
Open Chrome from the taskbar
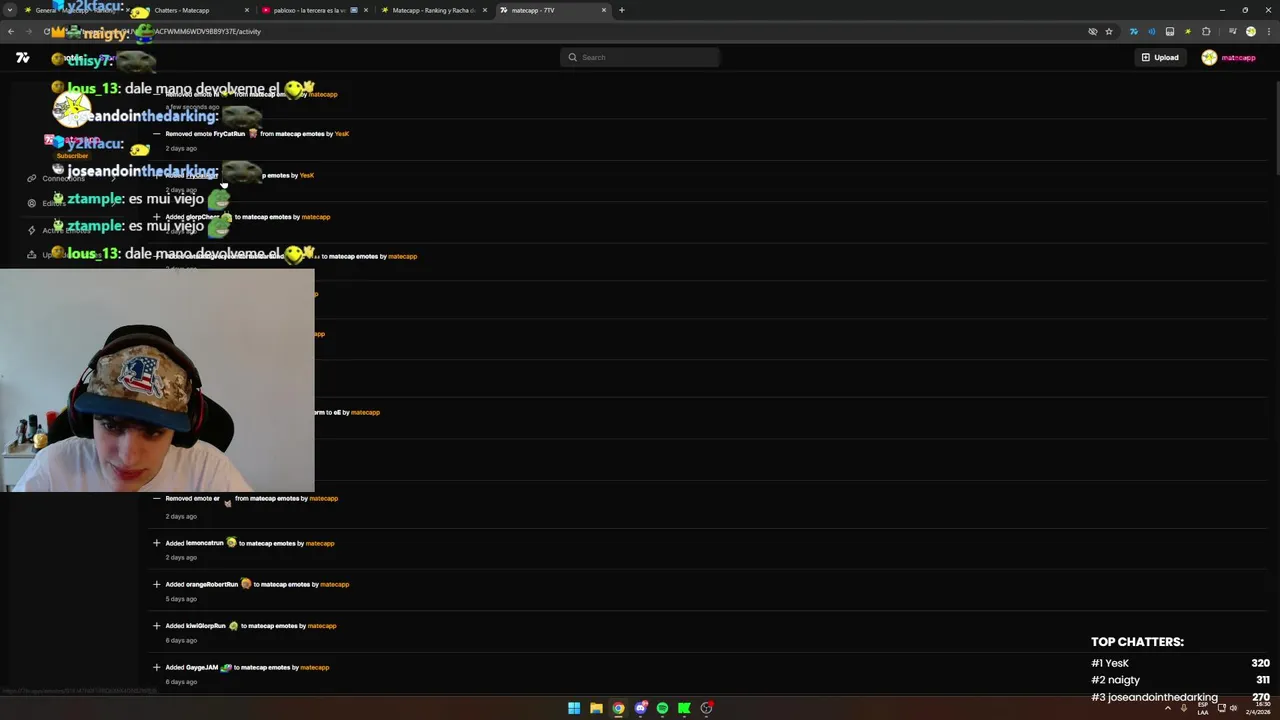618,708
